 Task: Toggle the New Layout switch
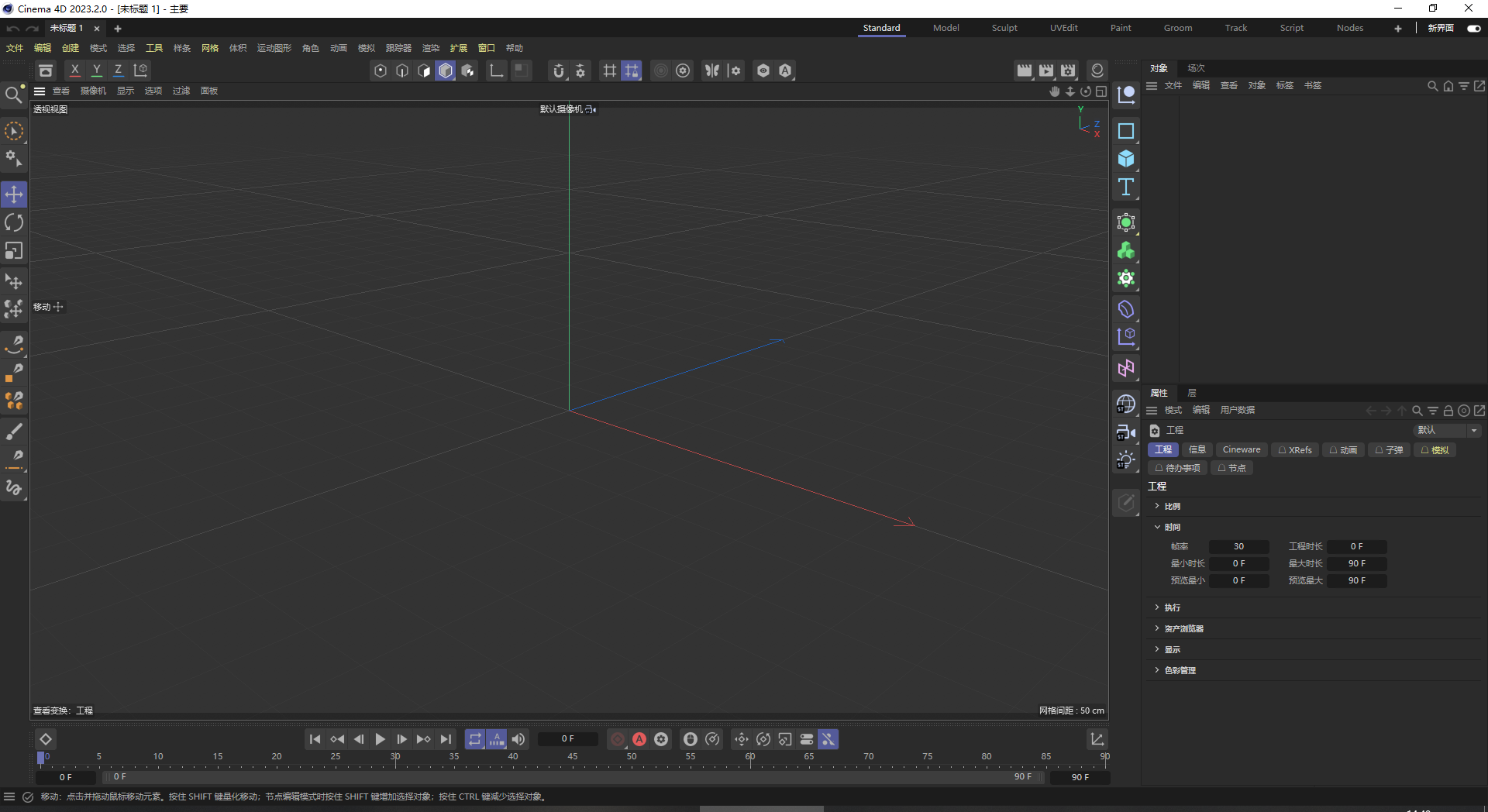pos(1473,28)
